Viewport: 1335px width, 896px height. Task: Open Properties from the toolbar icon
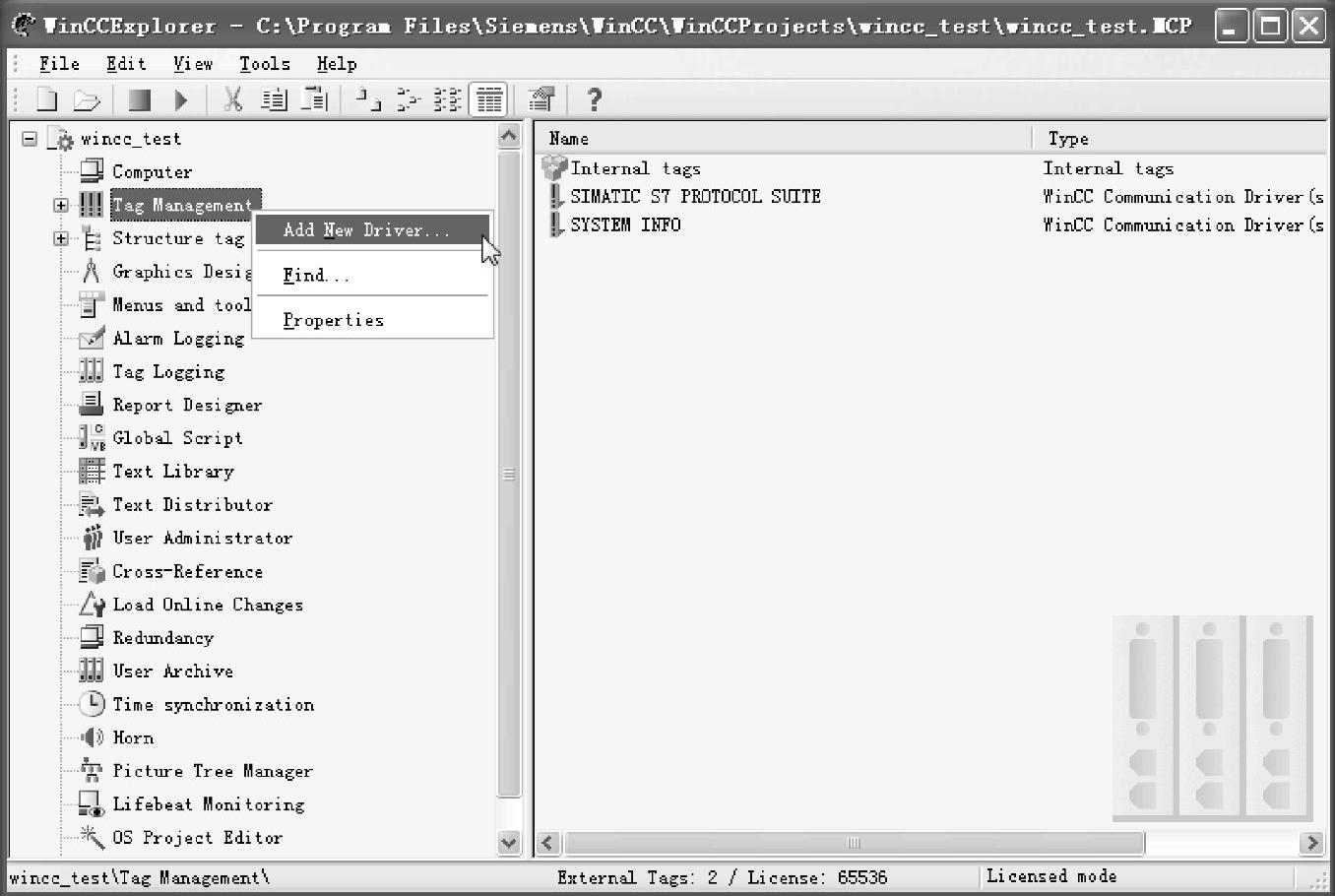point(541,99)
